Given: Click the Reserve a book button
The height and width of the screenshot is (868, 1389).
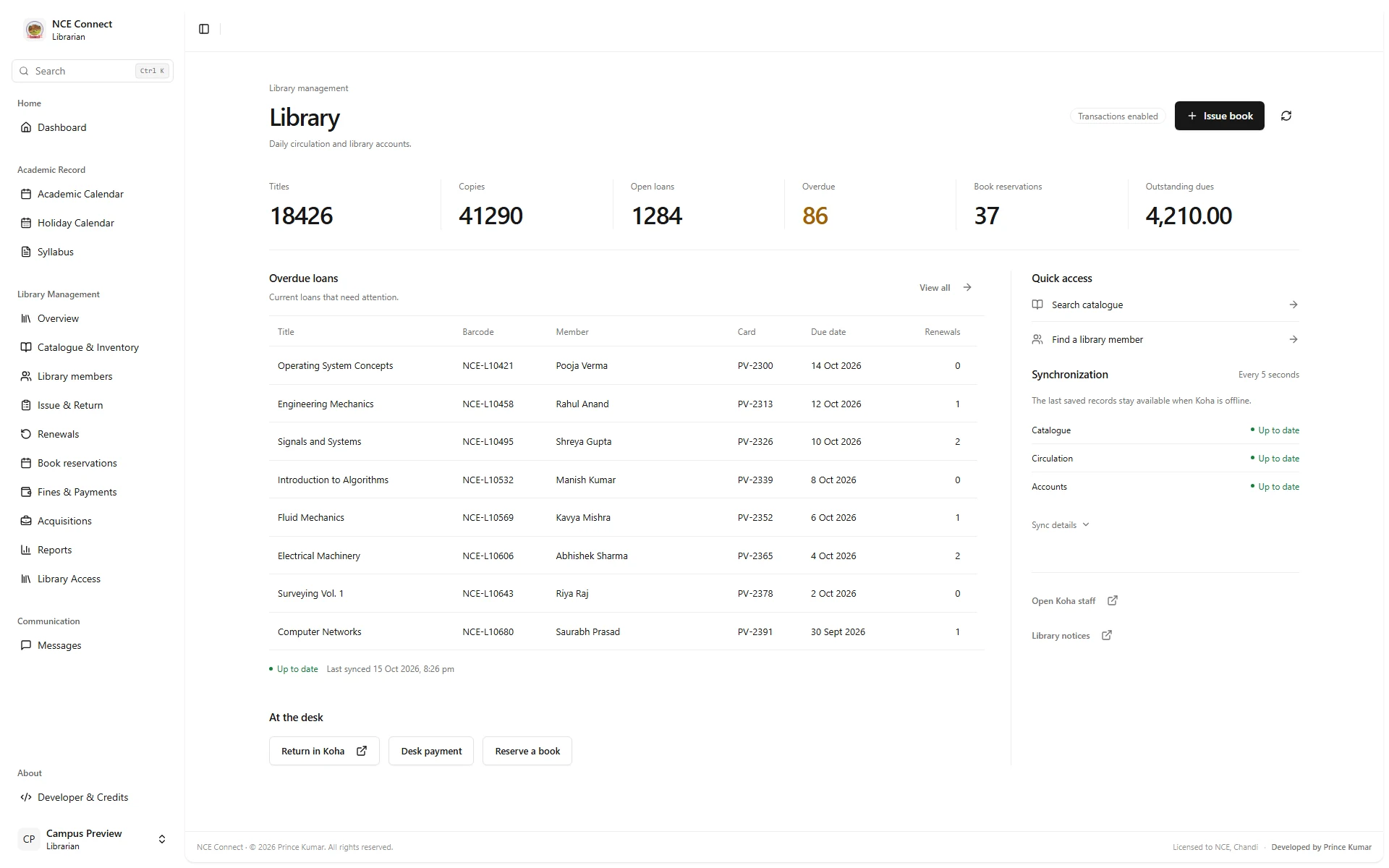Looking at the screenshot, I should (527, 751).
